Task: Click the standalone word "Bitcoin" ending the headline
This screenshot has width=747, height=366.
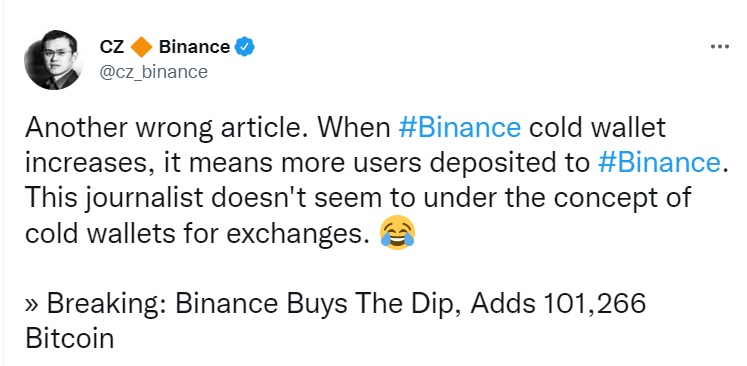Action: pyautogui.click(x=70, y=338)
